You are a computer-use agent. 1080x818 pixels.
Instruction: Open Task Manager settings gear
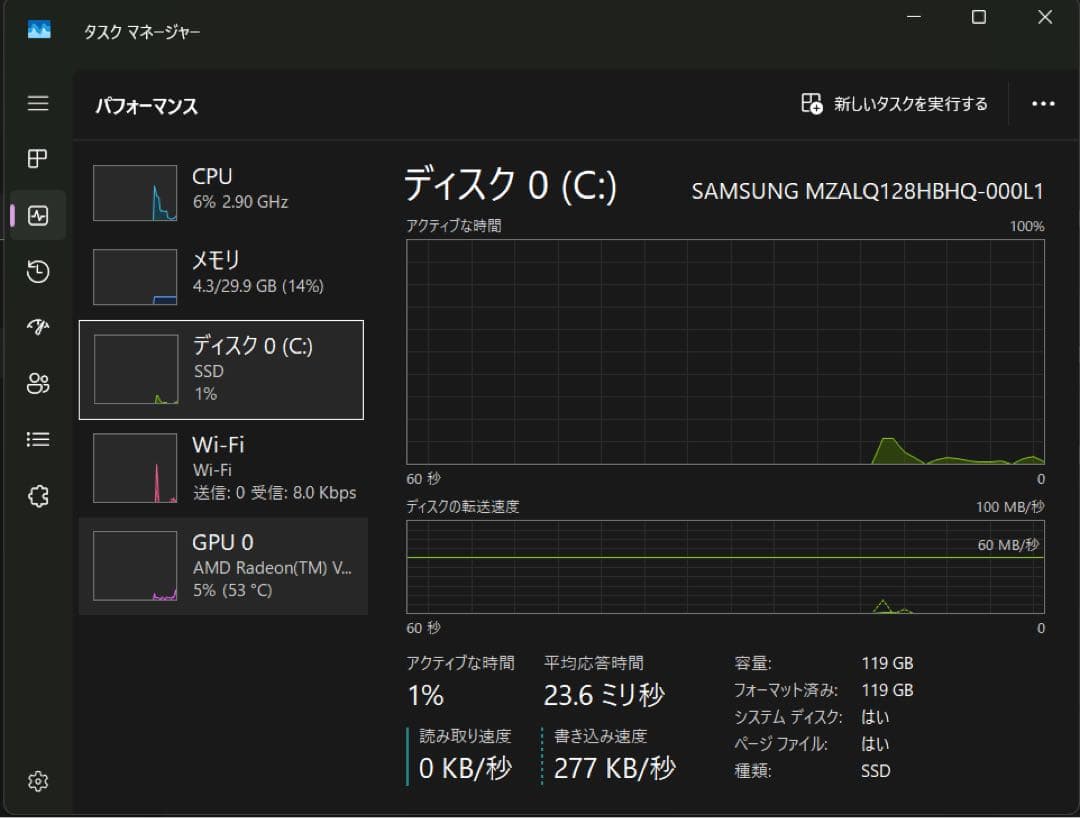[37, 781]
